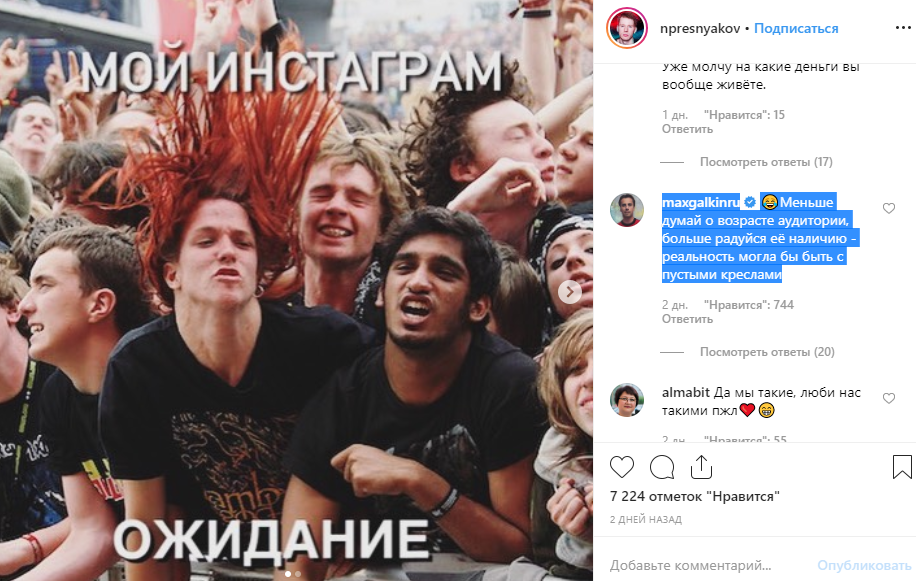Viewport: 916px width, 581px height.
Task: Expand replies with Посмотреть ответы (20)
Action: pyautogui.click(x=767, y=352)
